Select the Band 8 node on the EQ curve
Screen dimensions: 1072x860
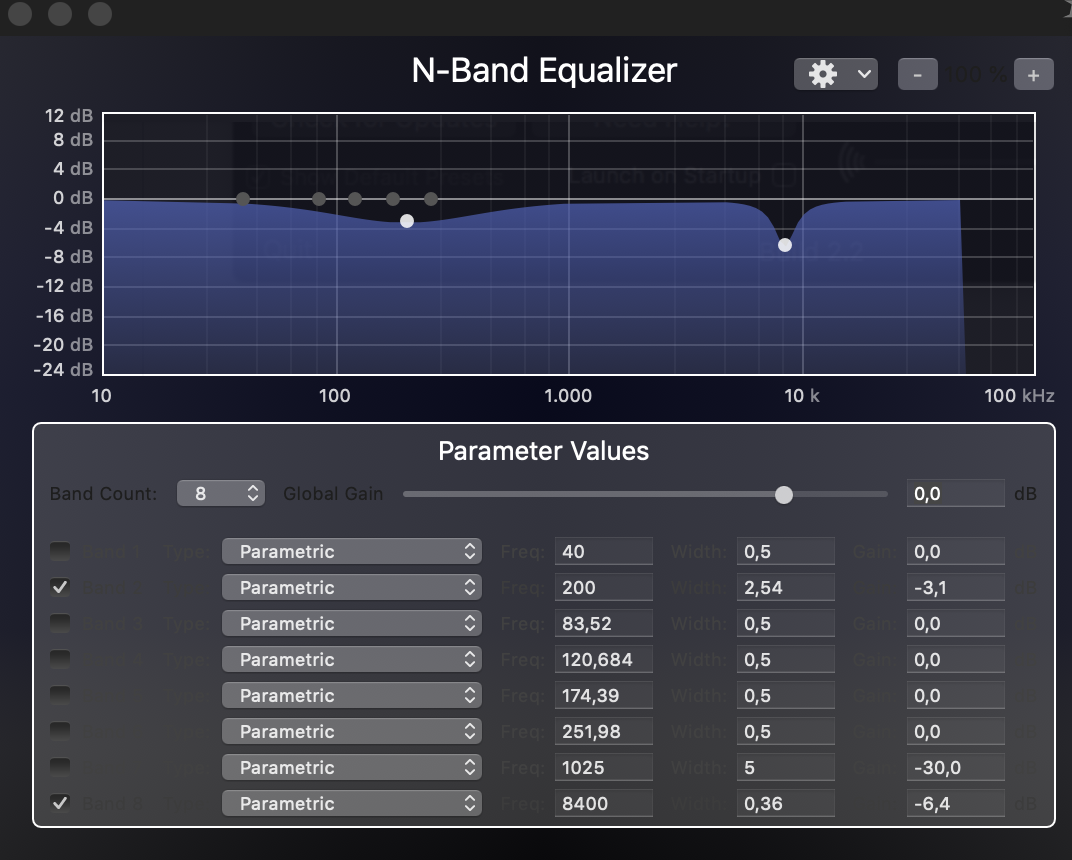point(785,244)
